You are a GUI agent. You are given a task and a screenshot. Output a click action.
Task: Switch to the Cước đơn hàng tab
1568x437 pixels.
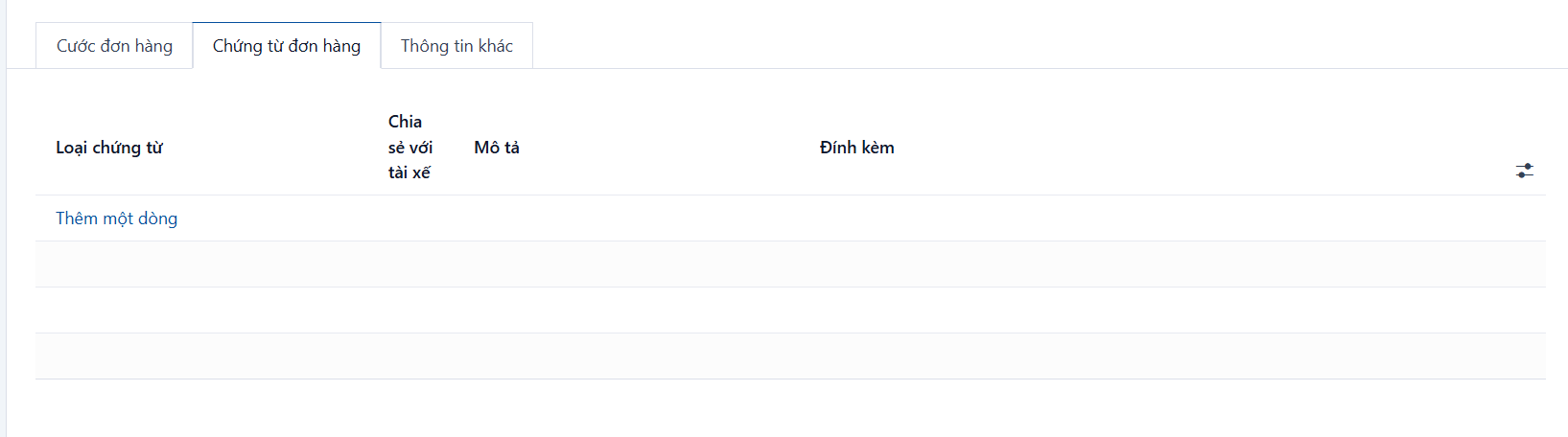[114, 46]
